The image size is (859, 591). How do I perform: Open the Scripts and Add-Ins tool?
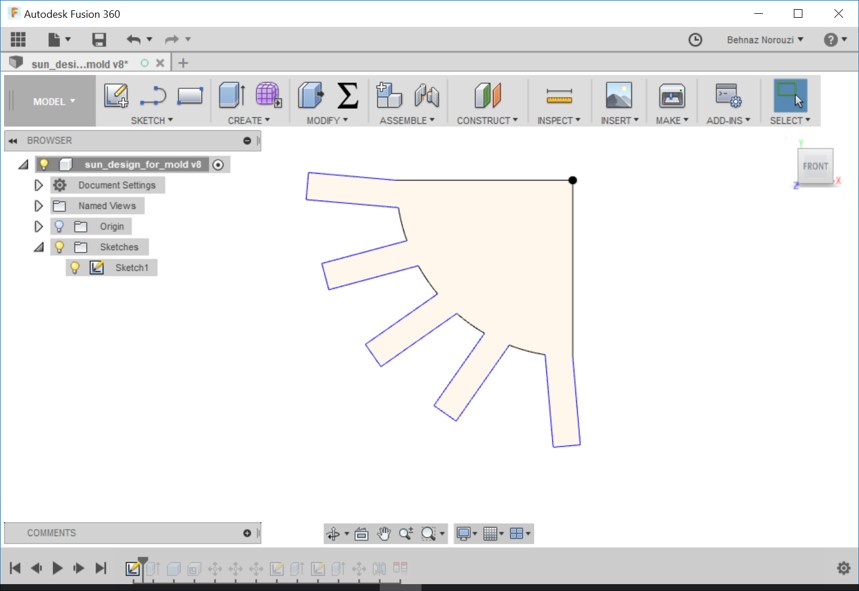[729, 95]
